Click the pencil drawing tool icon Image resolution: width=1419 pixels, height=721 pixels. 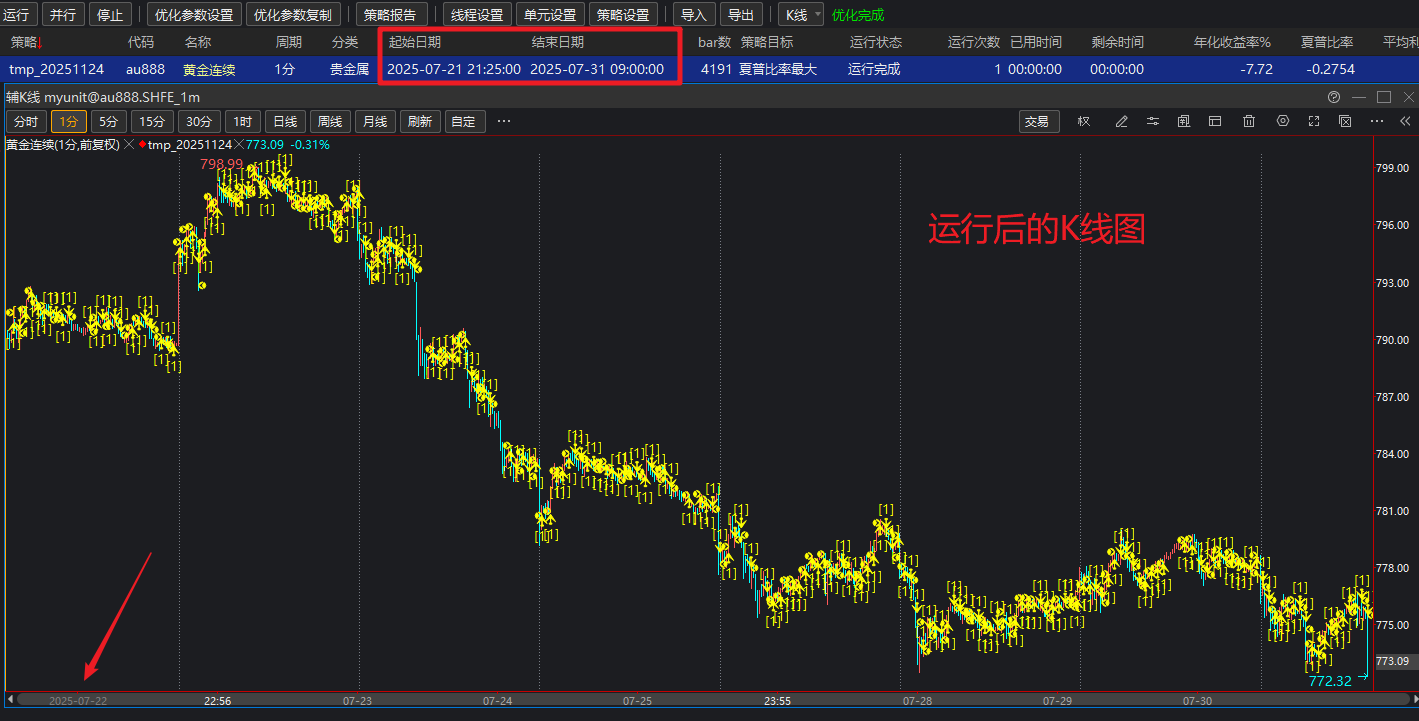click(1121, 122)
